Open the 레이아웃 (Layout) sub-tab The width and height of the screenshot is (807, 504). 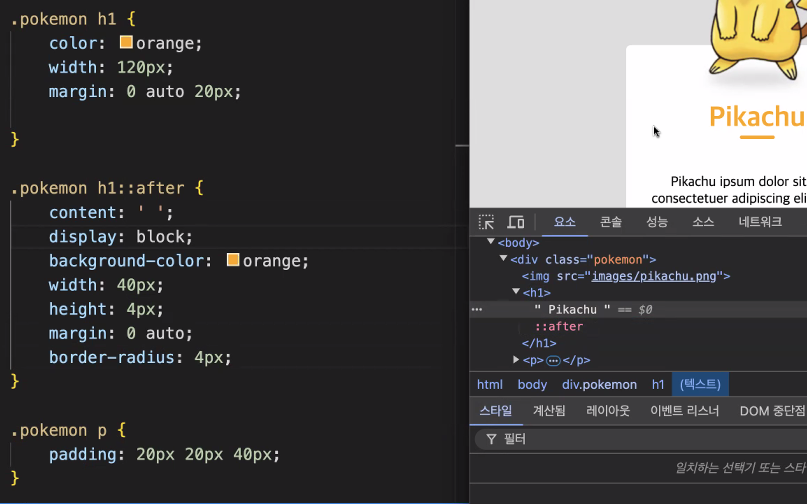(608, 411)
